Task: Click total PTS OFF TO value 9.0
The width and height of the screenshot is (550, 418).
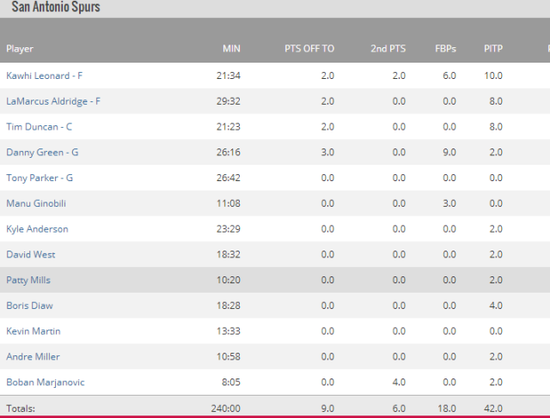Action: (328, 409)
